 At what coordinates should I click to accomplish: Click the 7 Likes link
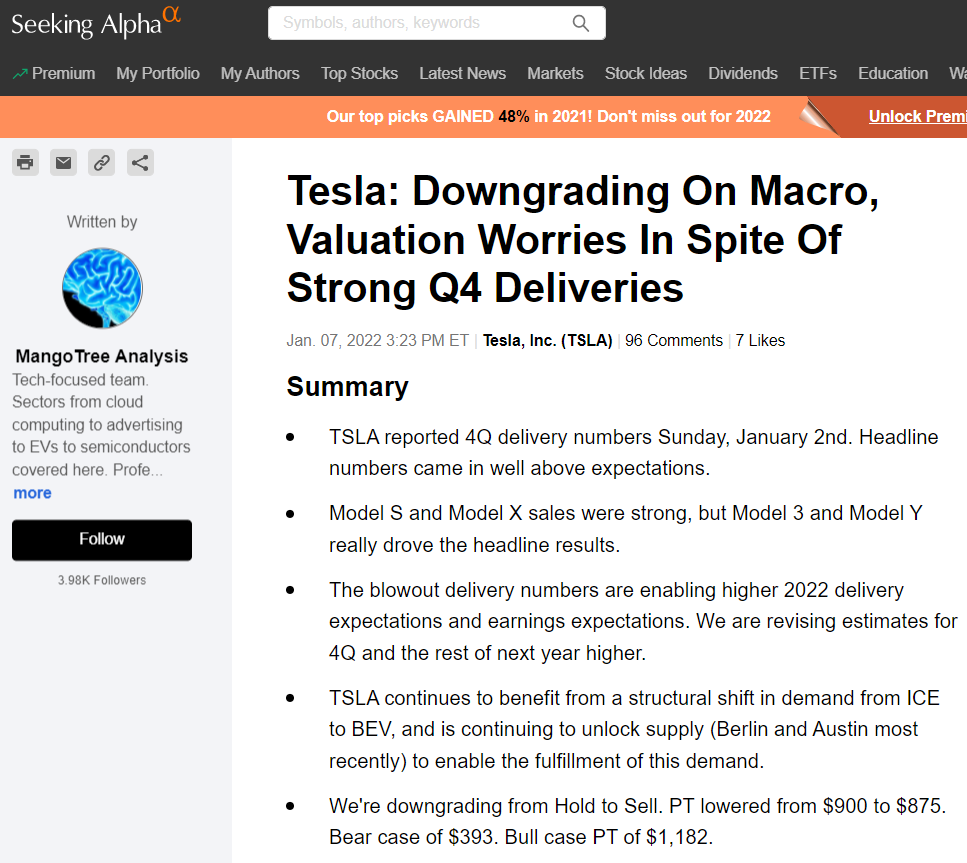tap(760, 341)
